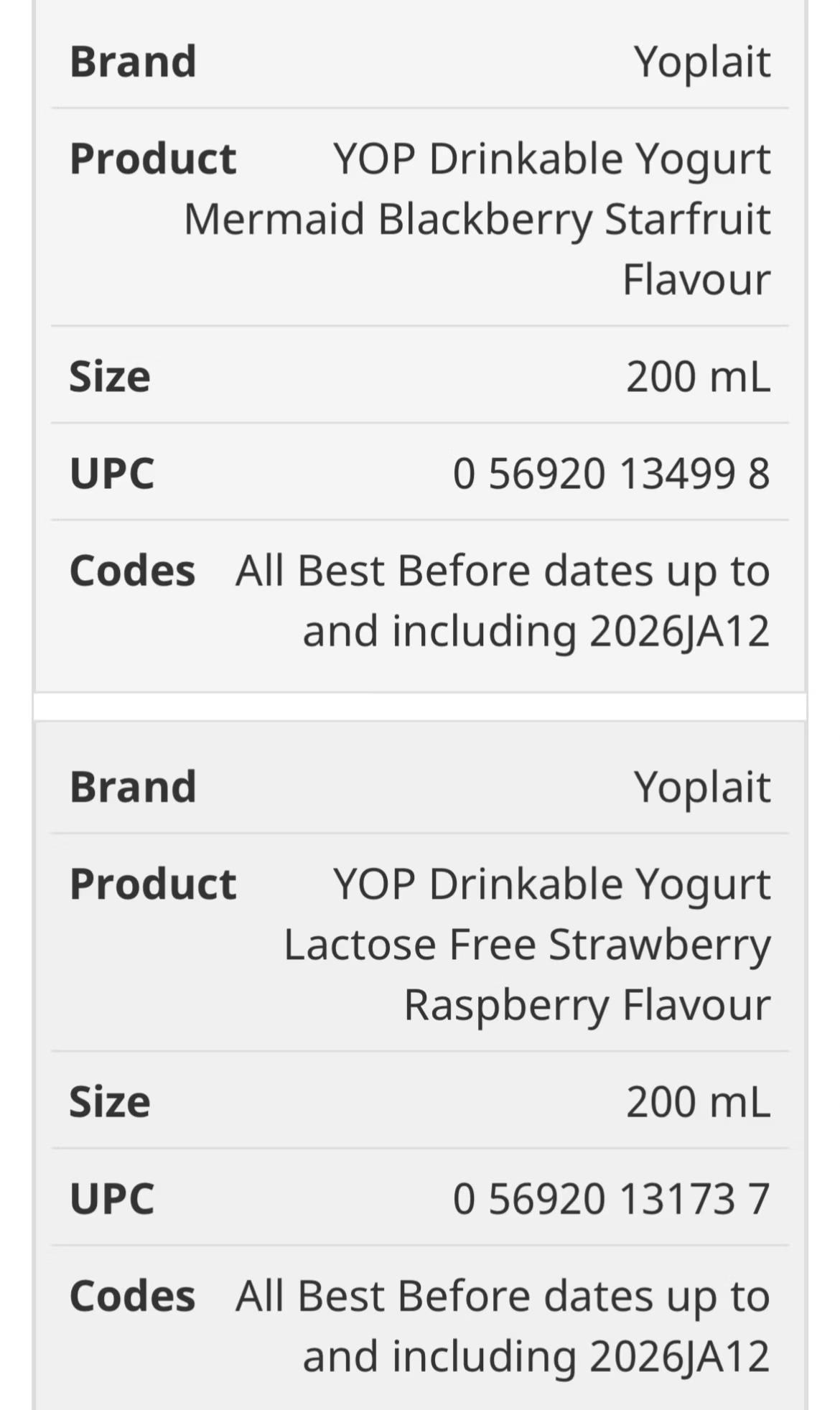Viewport: 840px width, 1410px height.
Task: Tap the second Size label
Action: click(110, 1101)
